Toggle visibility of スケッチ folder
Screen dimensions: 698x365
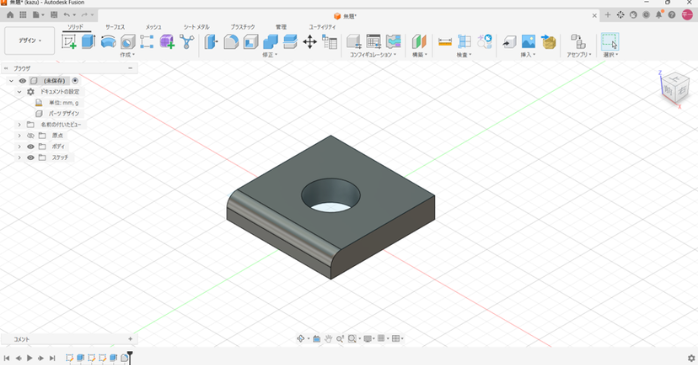31,158
